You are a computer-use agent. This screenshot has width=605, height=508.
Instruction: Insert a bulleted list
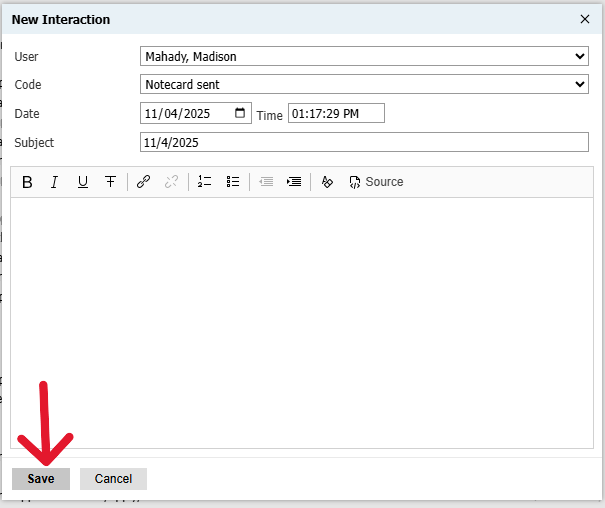pyautogui.click(x=233, y=182)
